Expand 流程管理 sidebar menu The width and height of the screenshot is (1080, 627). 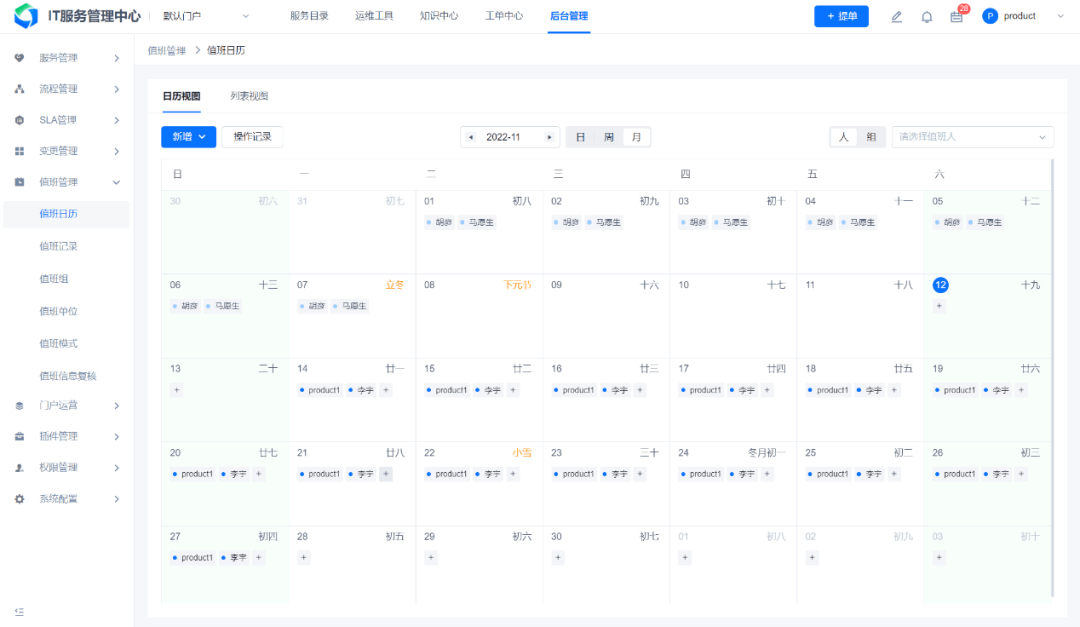[116, 89]
